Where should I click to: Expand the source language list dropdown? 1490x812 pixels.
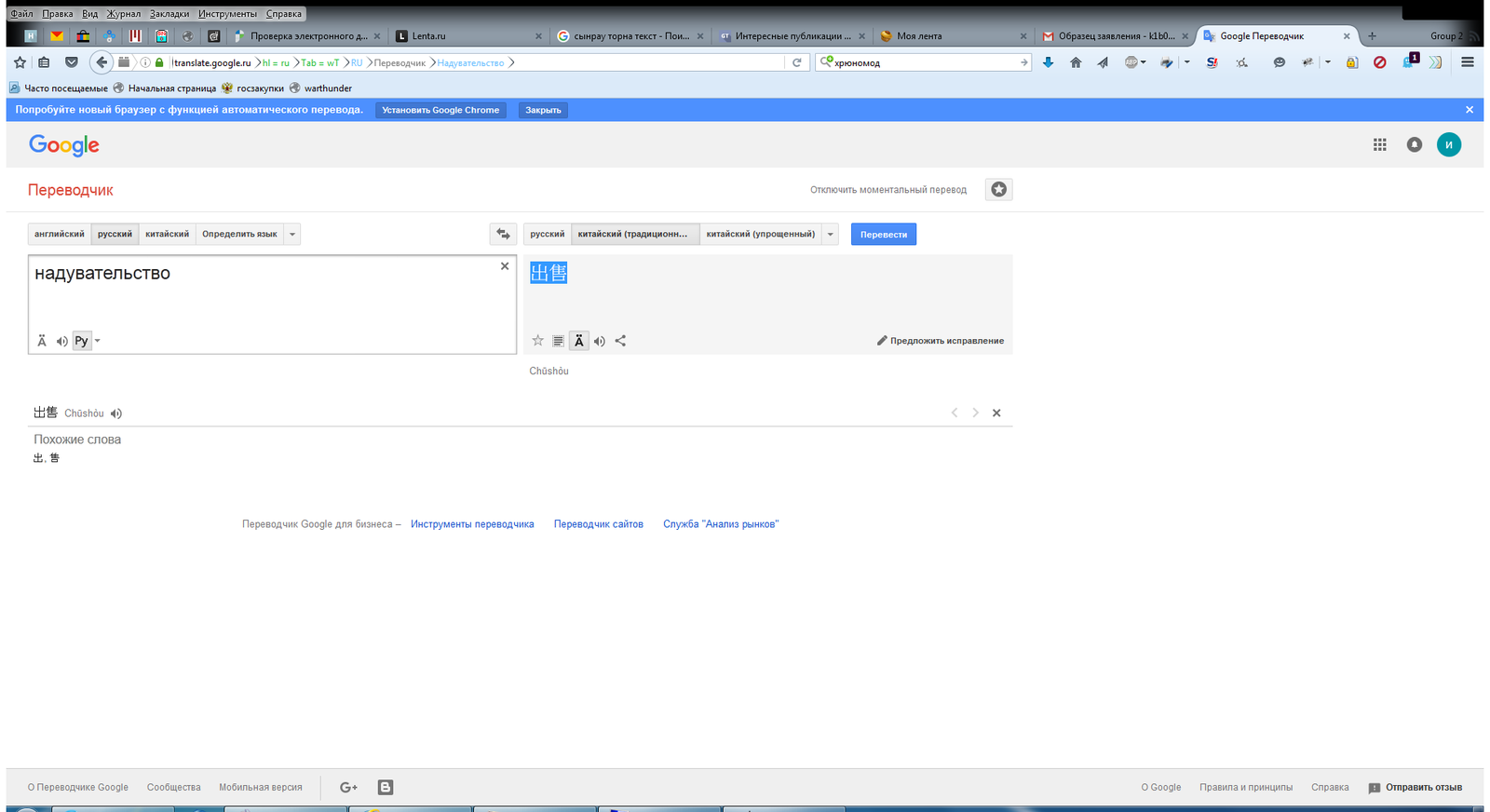tap(292, 234)
